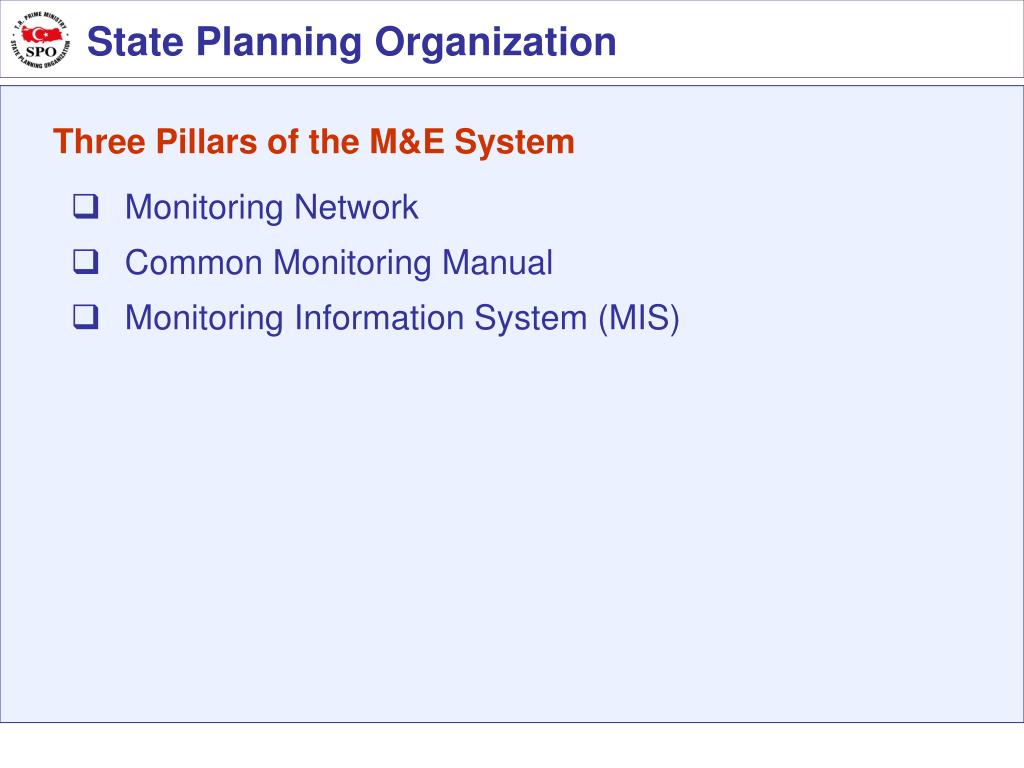Select the Three Pillars heading text
Screen dimensions: 1024x768
tap(313, 142)
